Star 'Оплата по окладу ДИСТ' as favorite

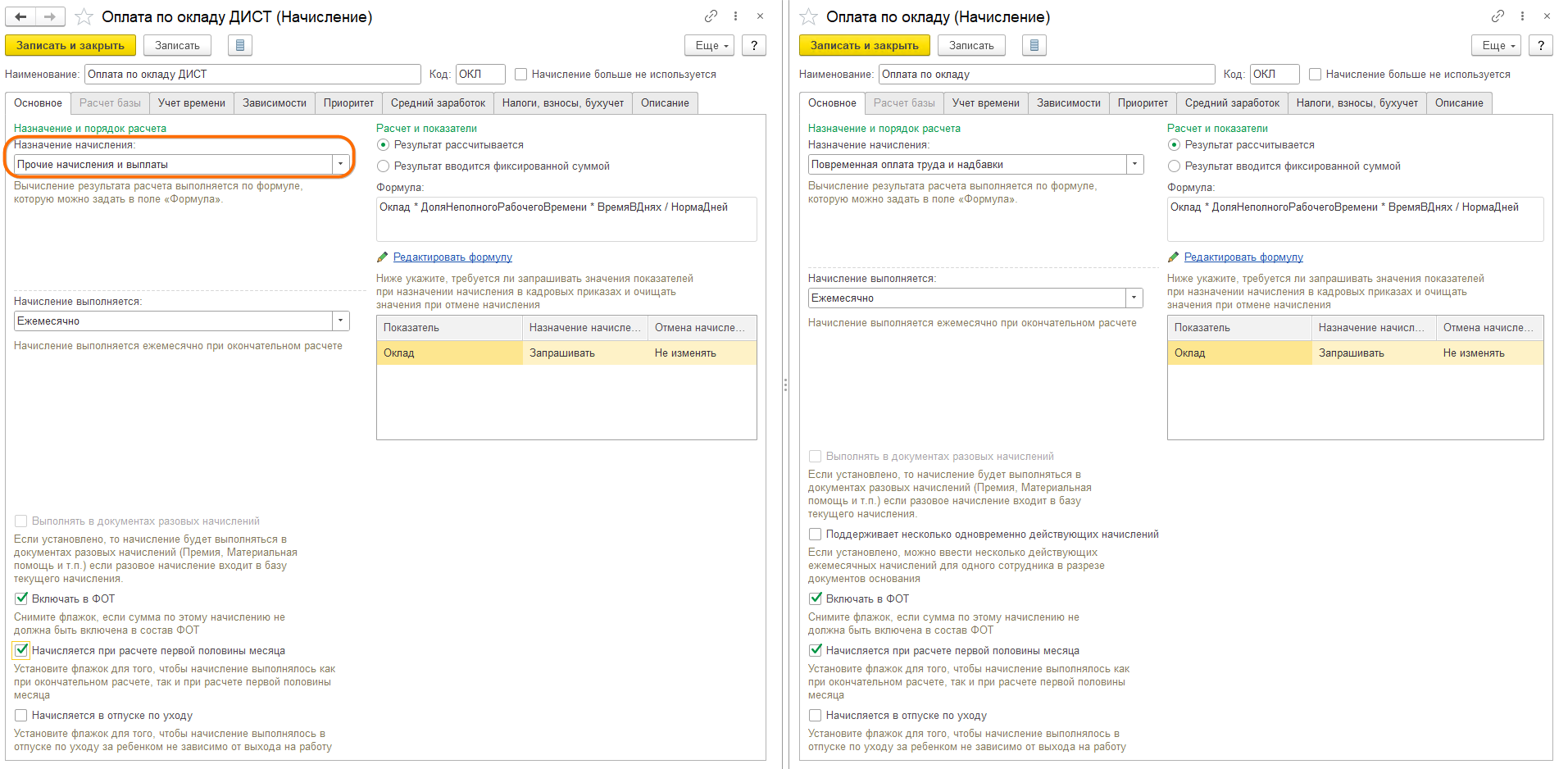[84, 16]
